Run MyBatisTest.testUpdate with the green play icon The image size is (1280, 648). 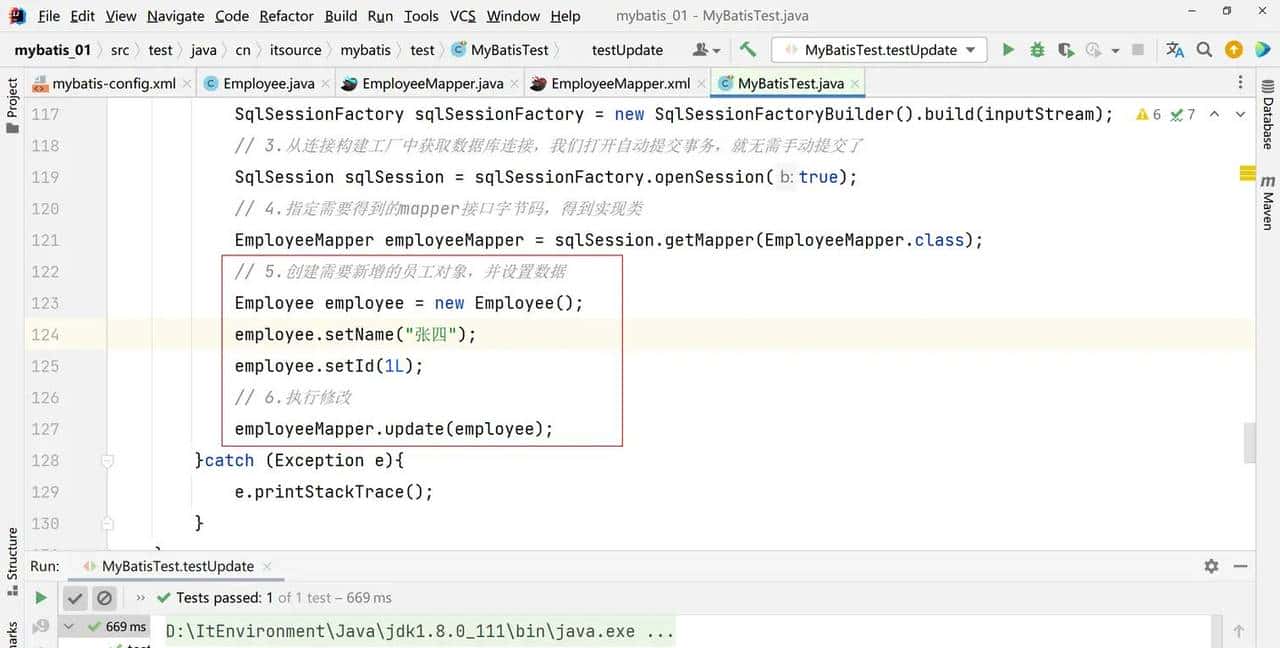[x=1008, y=50]
